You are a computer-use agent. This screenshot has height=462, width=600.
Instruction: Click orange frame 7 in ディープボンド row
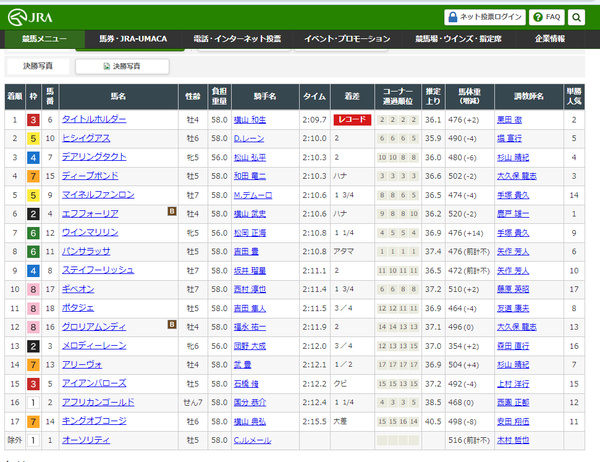click(x=33, y=176)
